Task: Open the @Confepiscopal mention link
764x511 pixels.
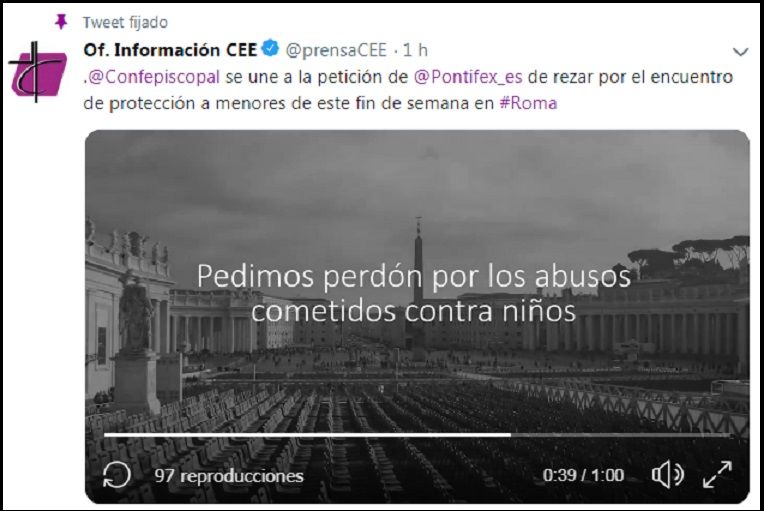Action: (x=154, y=77)
